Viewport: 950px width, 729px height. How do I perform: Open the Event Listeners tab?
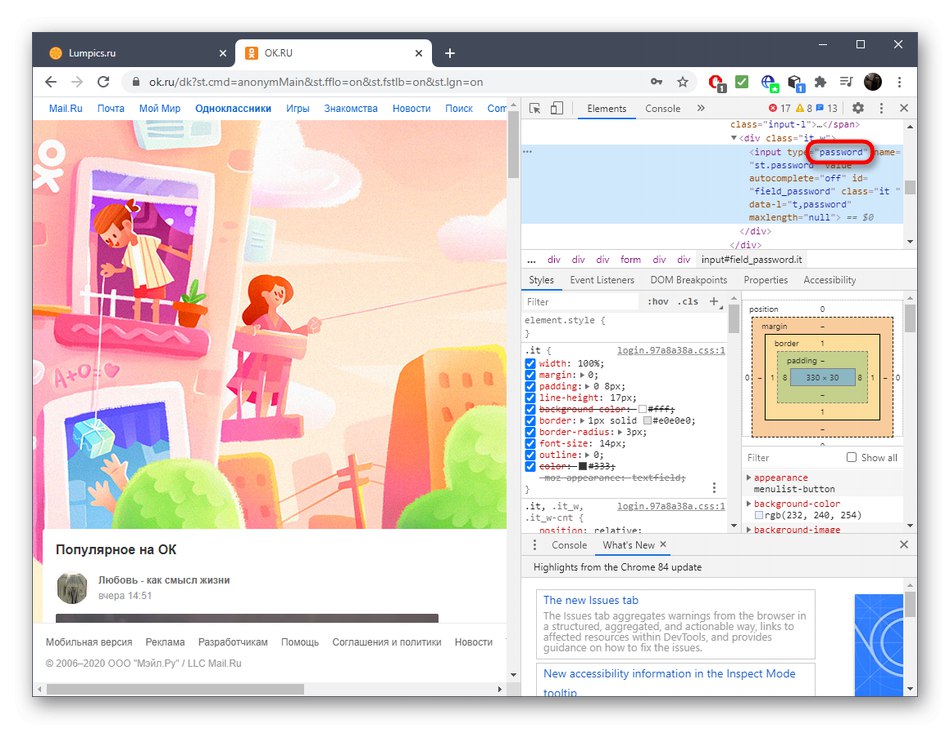click(x=602, y=280)
